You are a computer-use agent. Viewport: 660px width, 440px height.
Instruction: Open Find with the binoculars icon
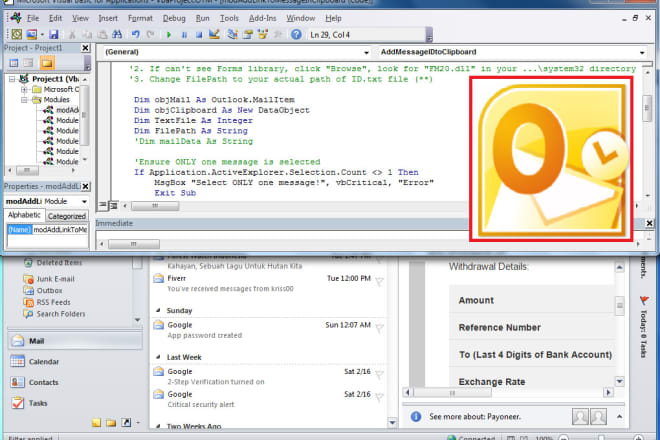[117, 35]
